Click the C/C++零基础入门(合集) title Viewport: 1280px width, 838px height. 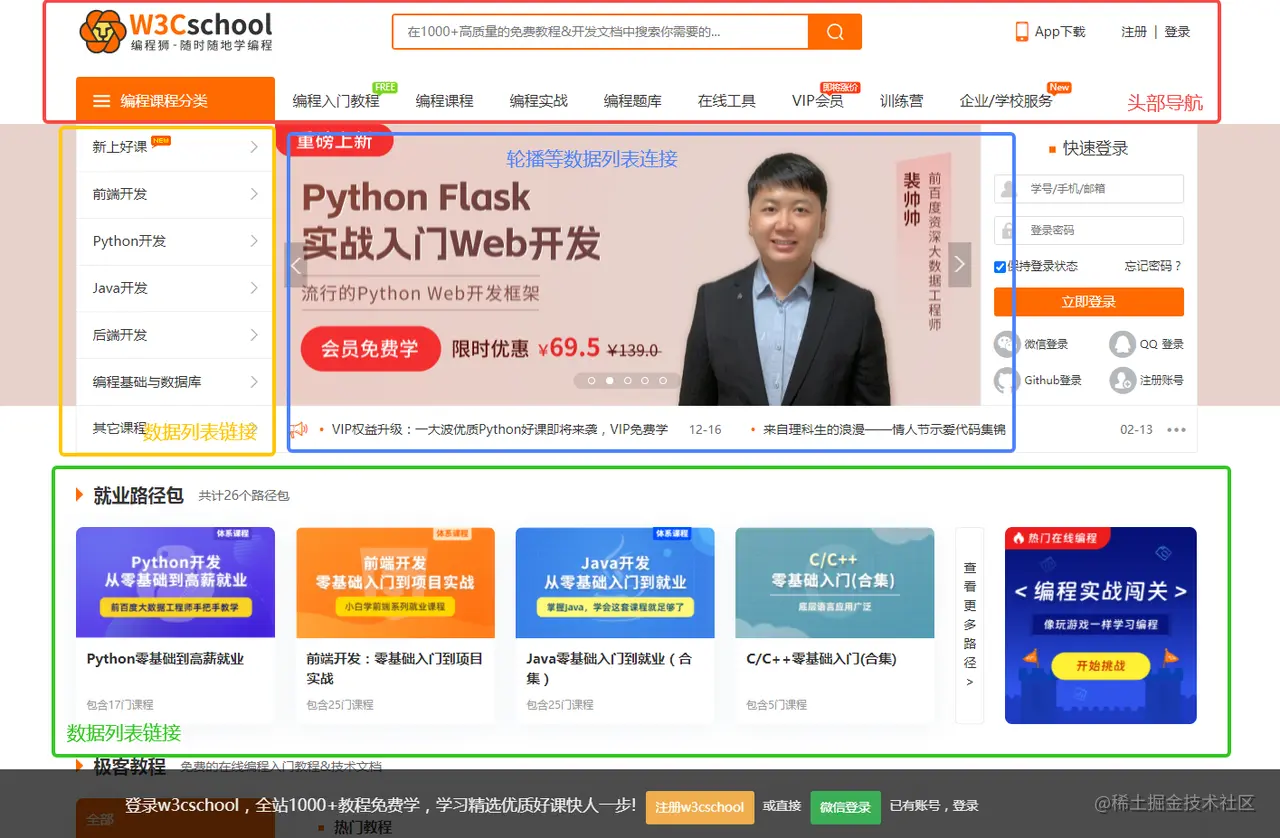click(821, 659)
